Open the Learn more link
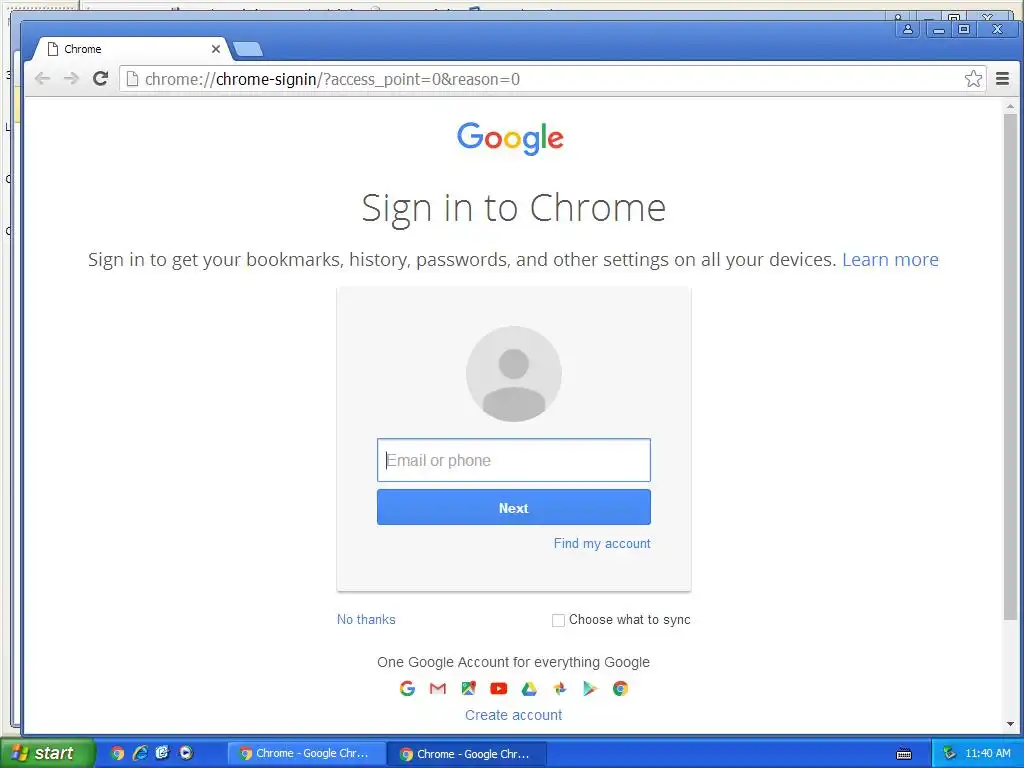The height and width of the screenshot is (768, 1024). point(890,260)
